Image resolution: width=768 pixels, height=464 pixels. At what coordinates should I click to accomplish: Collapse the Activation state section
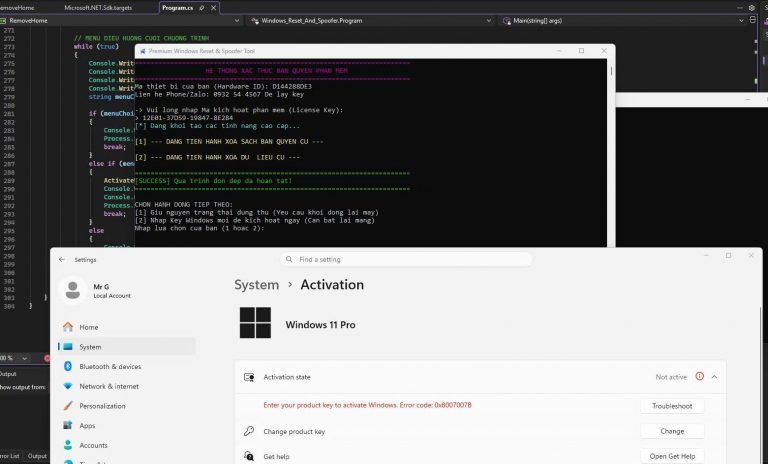tap(715, 377)
